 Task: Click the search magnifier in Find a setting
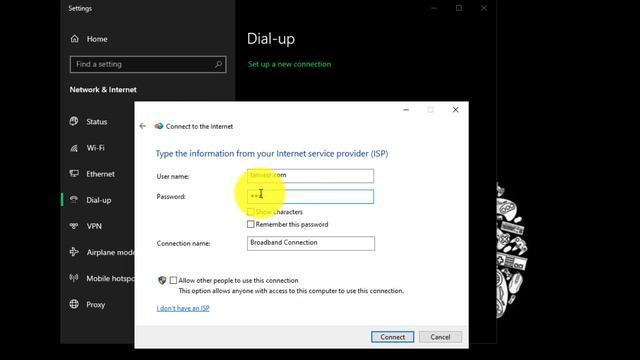218,64
